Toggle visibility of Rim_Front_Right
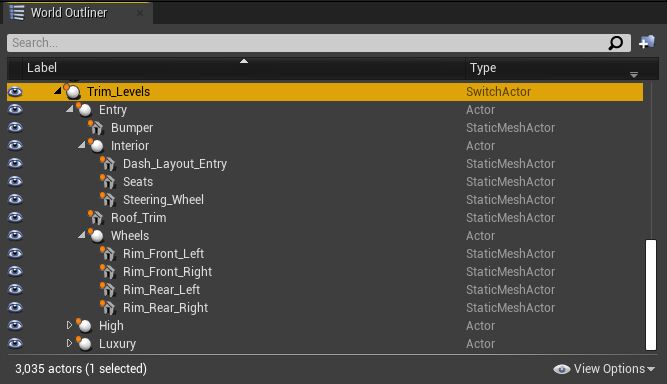Image resolution: width=667 pixels, height=384 pixels. (15, 271)
